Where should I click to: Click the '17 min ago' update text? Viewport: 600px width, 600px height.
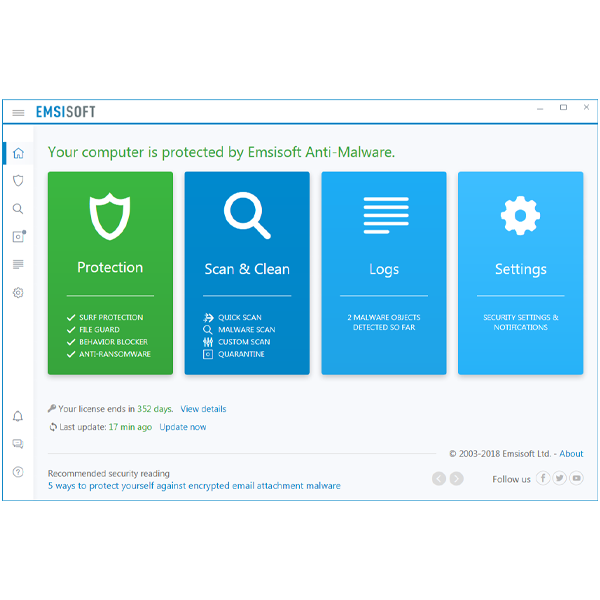tap(130, 427)
